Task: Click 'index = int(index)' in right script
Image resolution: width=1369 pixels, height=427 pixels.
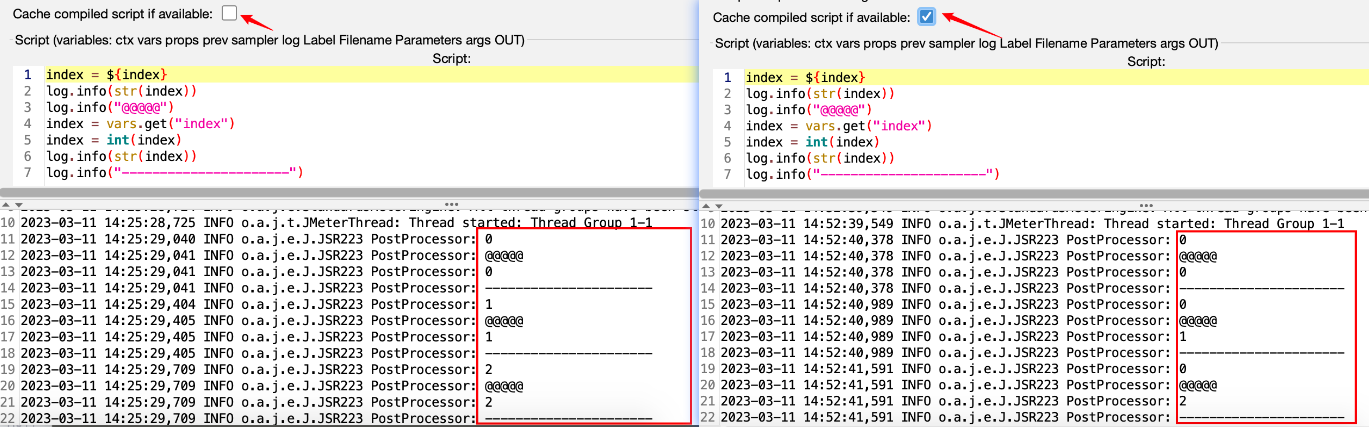Action: coord(813,142)
